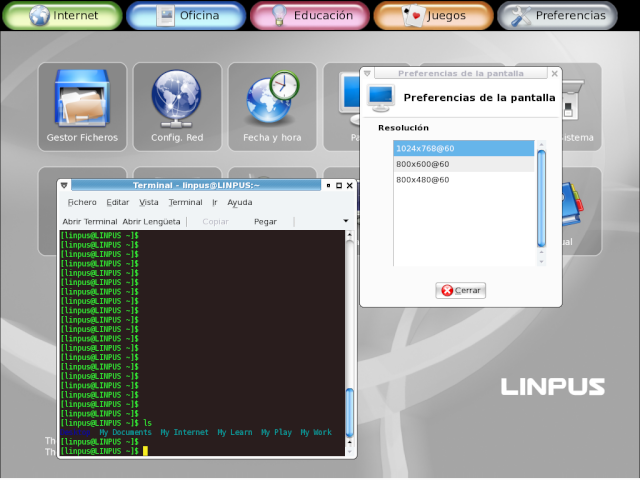Switch to the Oficina tab
Viewport: 640px width, 480px height.
coord(186,16)
